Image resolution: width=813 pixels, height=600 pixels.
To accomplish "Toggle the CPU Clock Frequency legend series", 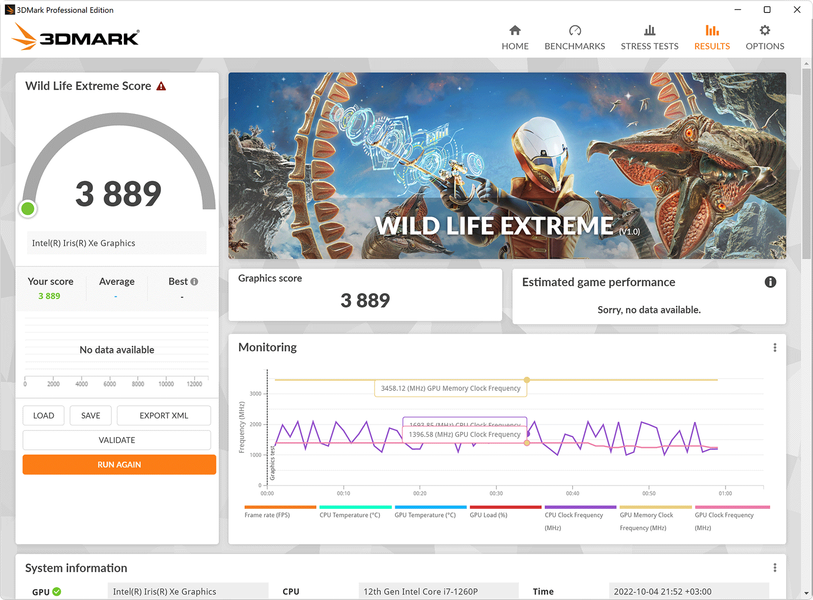I will tap(580, 518).
